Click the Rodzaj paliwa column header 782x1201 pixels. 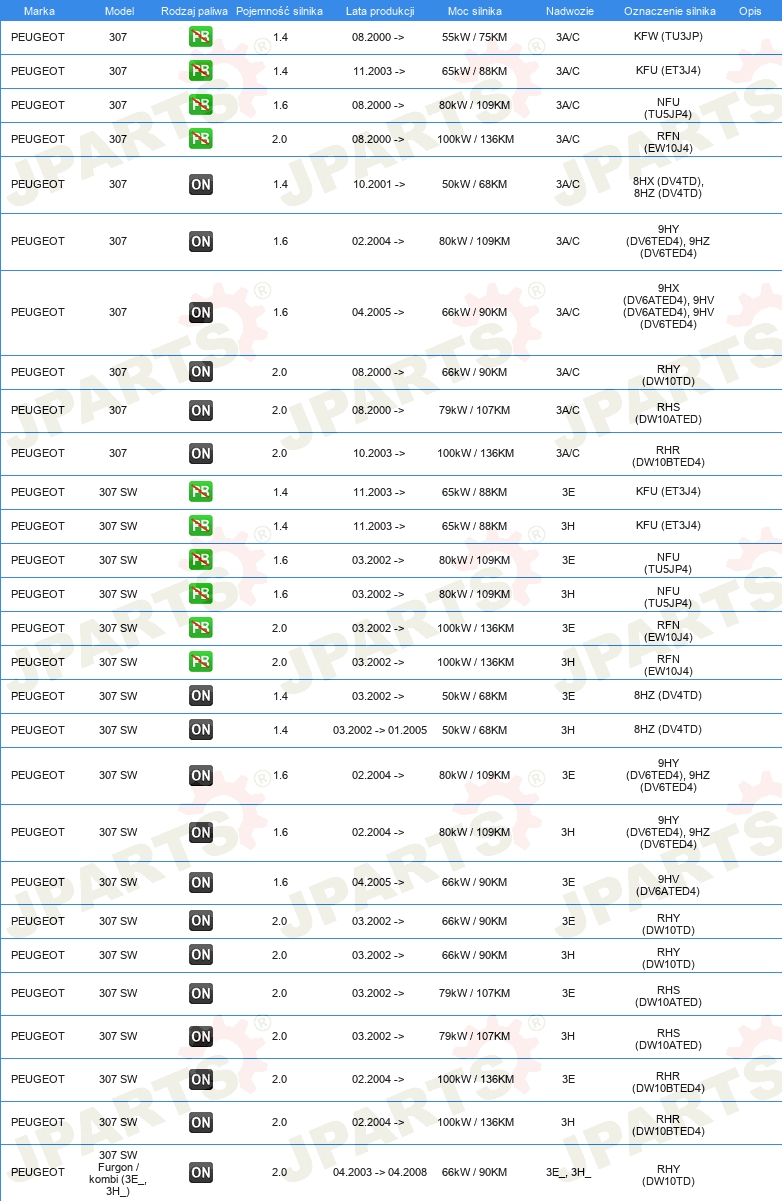[194, 11]
